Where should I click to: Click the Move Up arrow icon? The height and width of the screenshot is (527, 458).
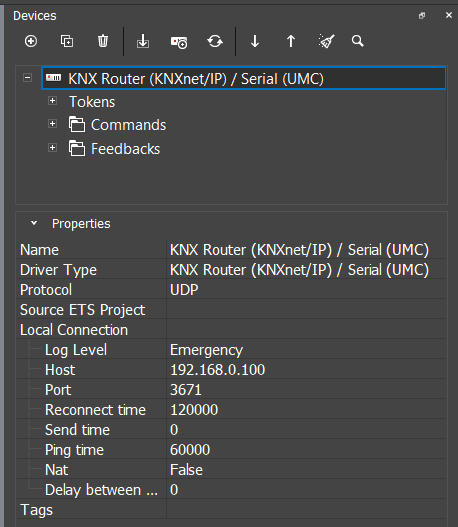[x=291, y=41]
